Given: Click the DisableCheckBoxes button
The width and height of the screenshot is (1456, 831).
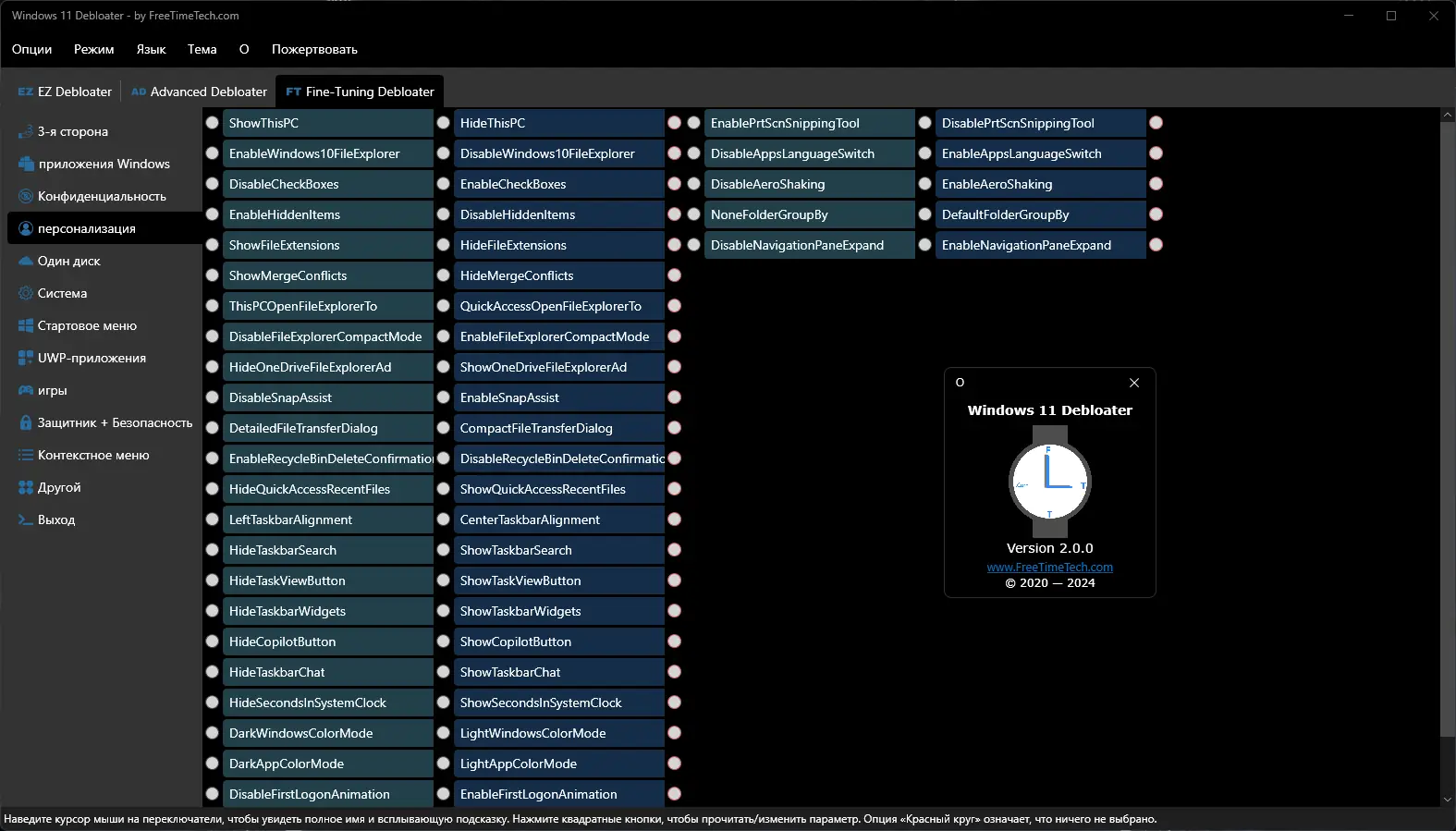Looking at the screenshot, I should click(328, 184).
